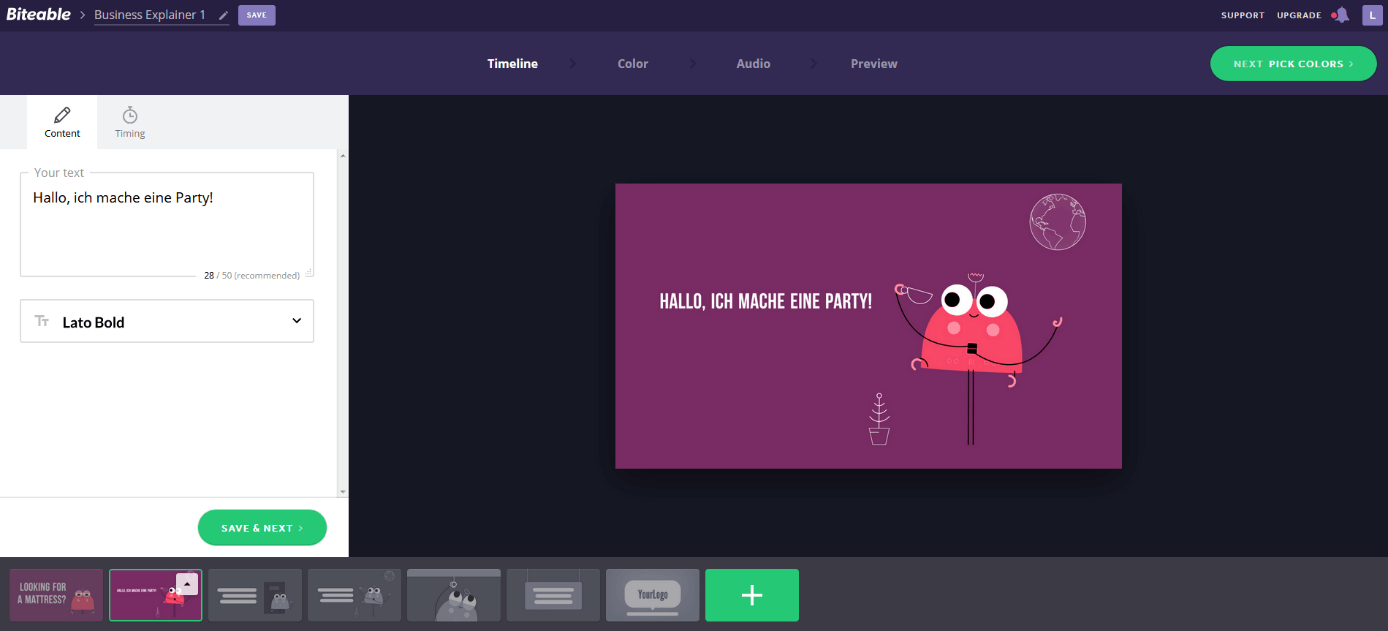Click the Save & Next button
The image size is (1388, 631).
[x=262, y=528]
